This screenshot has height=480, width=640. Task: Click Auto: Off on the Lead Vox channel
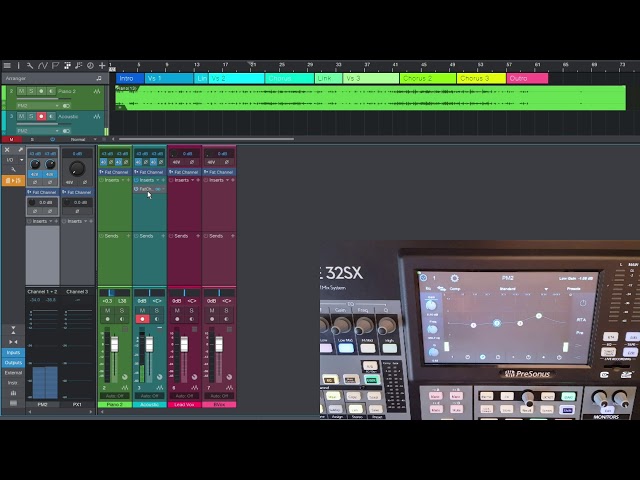(184, 396)
